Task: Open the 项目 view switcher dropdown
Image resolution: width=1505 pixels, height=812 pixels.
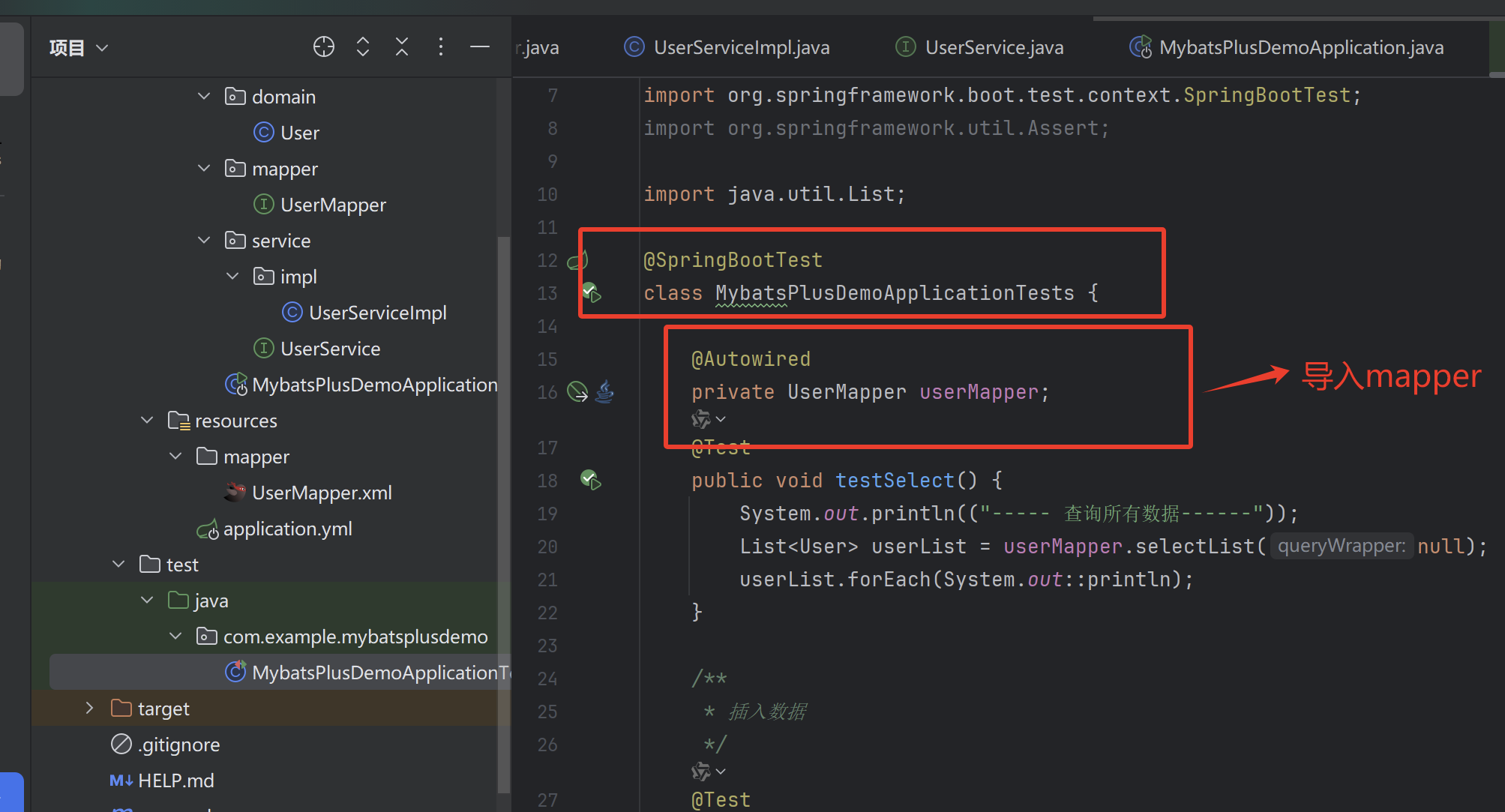Action: pos(78,46)
